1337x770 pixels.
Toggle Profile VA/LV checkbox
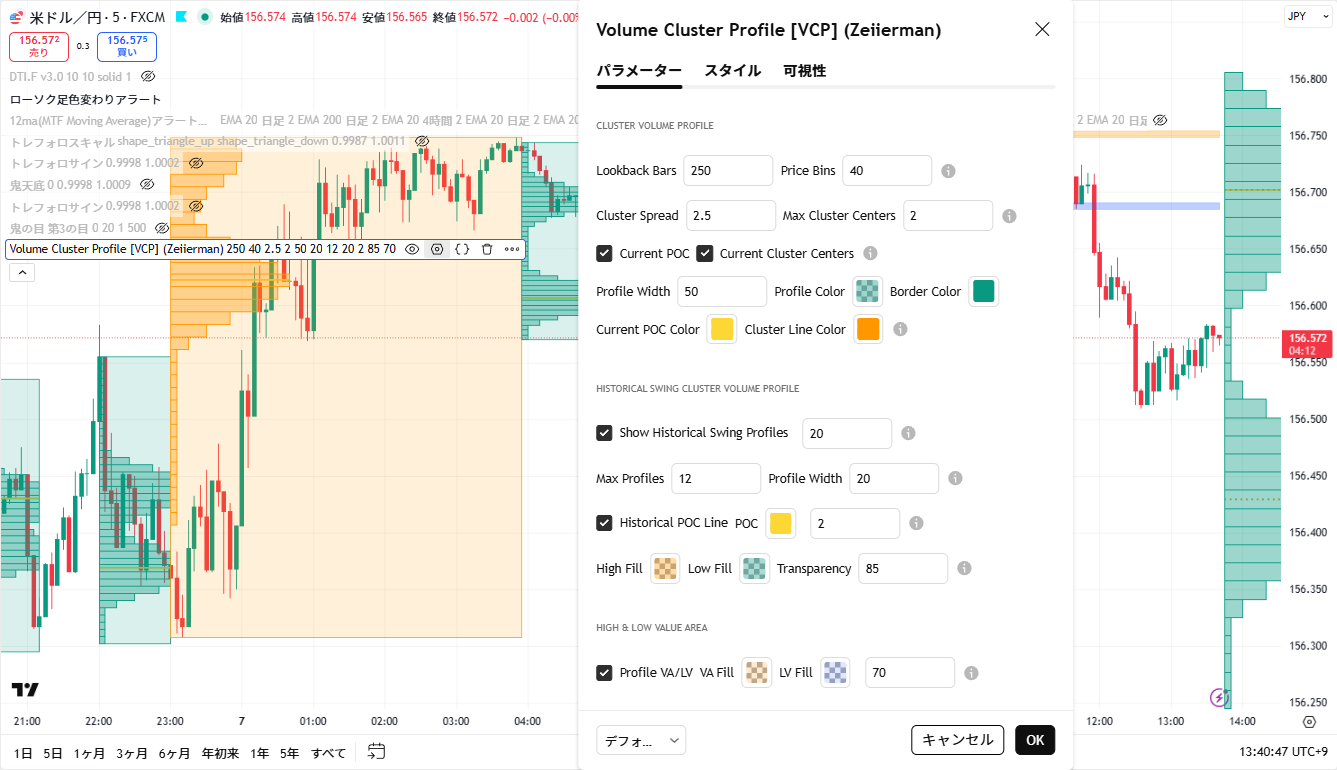tap(604, 673)
